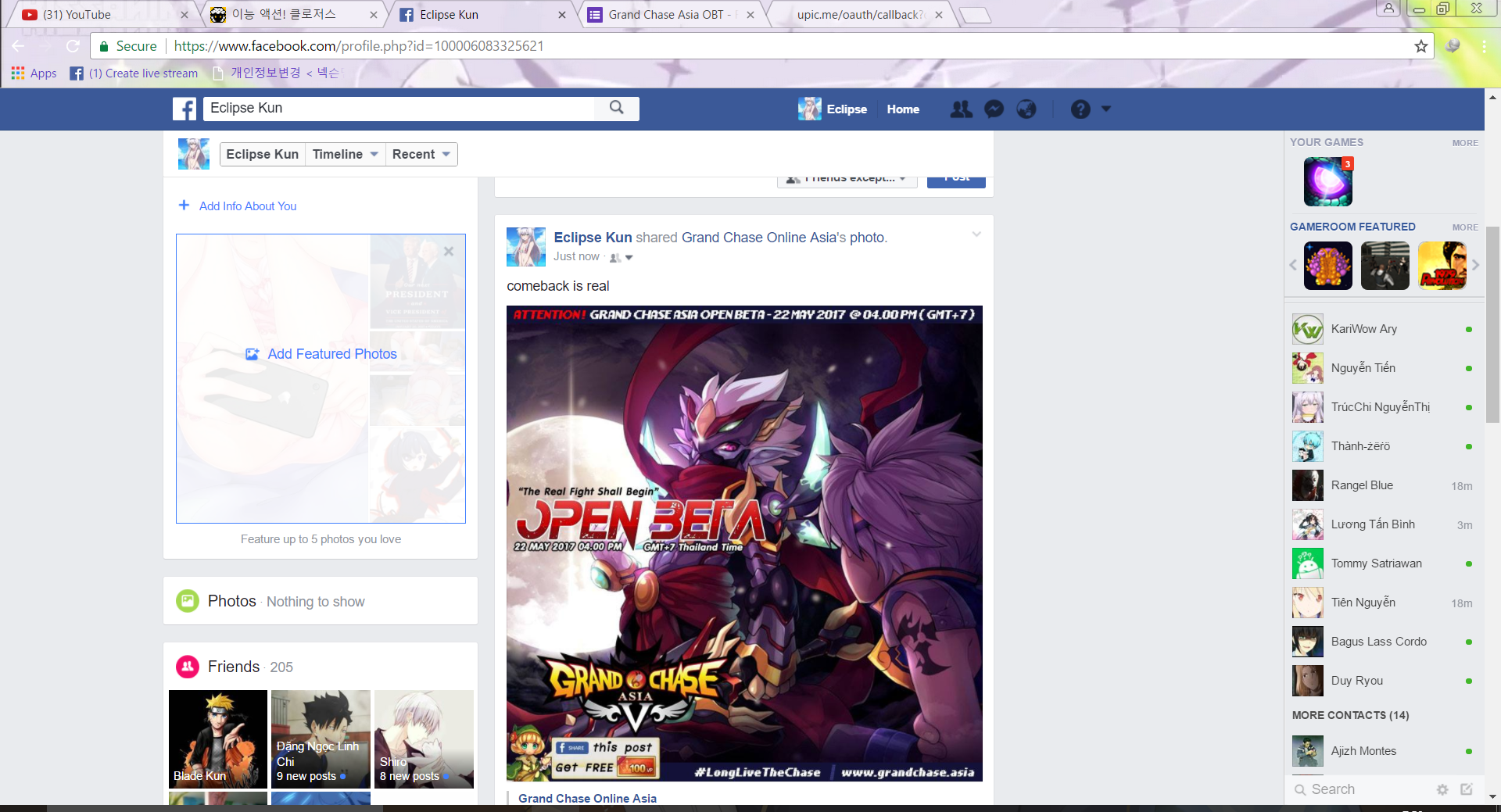
Task: Switch to the Korean 이능 액션 tab
Action: [292, 15]
